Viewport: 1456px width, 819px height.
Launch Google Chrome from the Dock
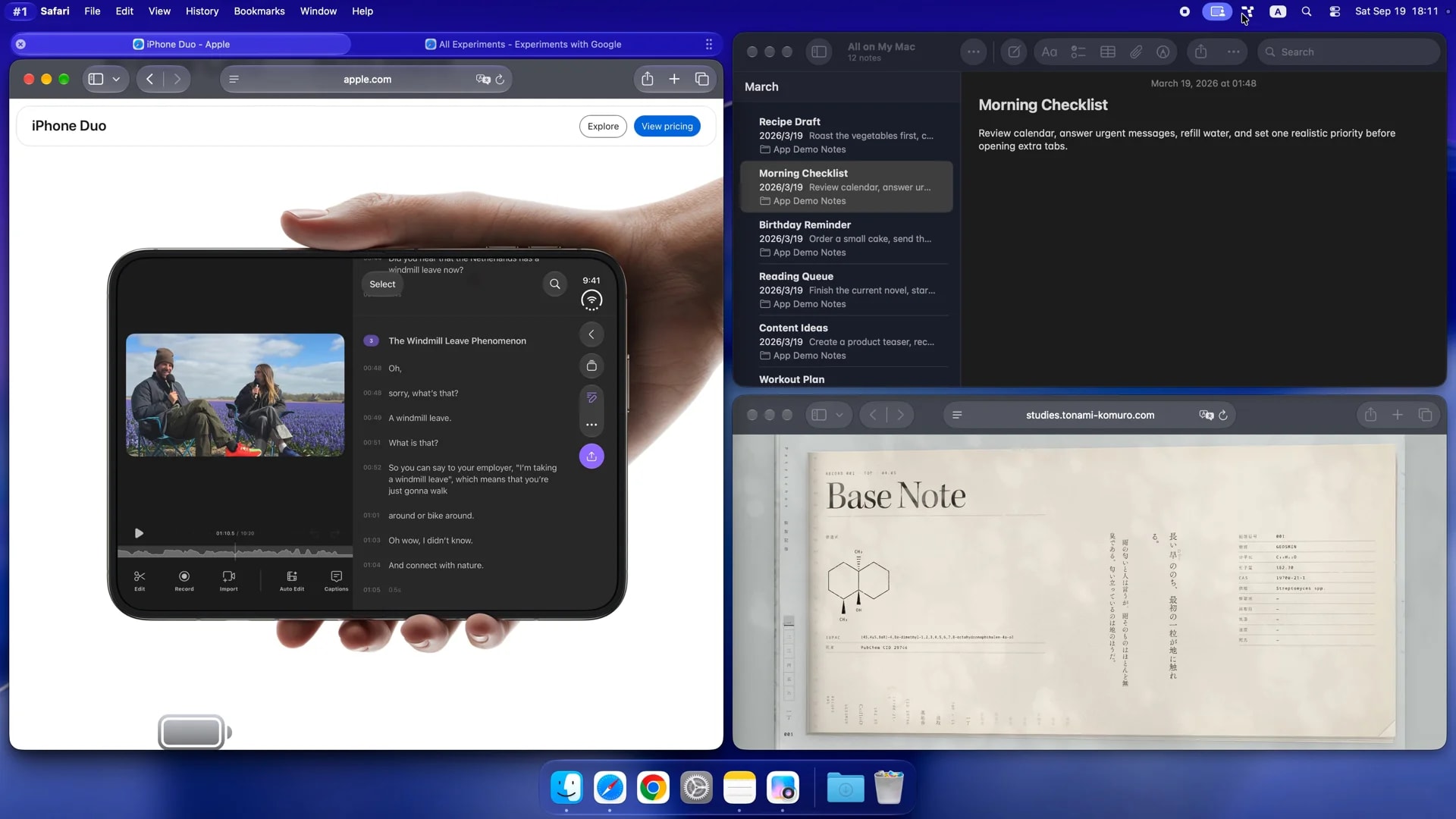(x=653, y=788)
